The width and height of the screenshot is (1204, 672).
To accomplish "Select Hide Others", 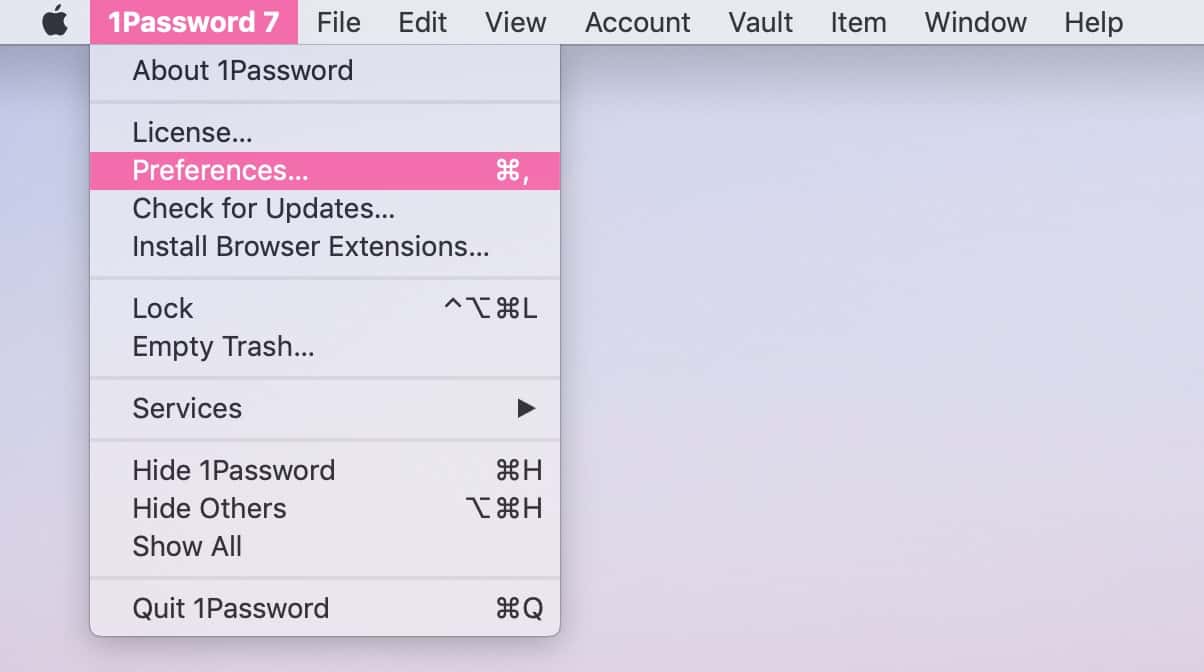I will pos(325,508).
